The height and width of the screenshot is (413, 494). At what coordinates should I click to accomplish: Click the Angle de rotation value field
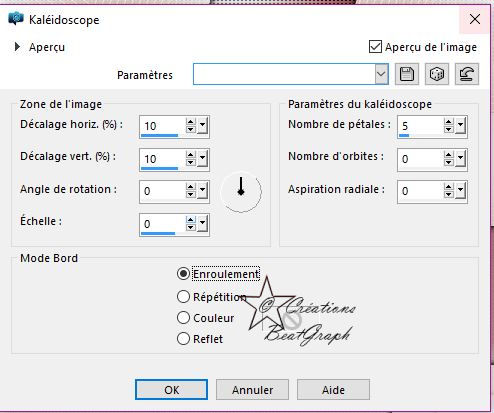coord(162,191)
